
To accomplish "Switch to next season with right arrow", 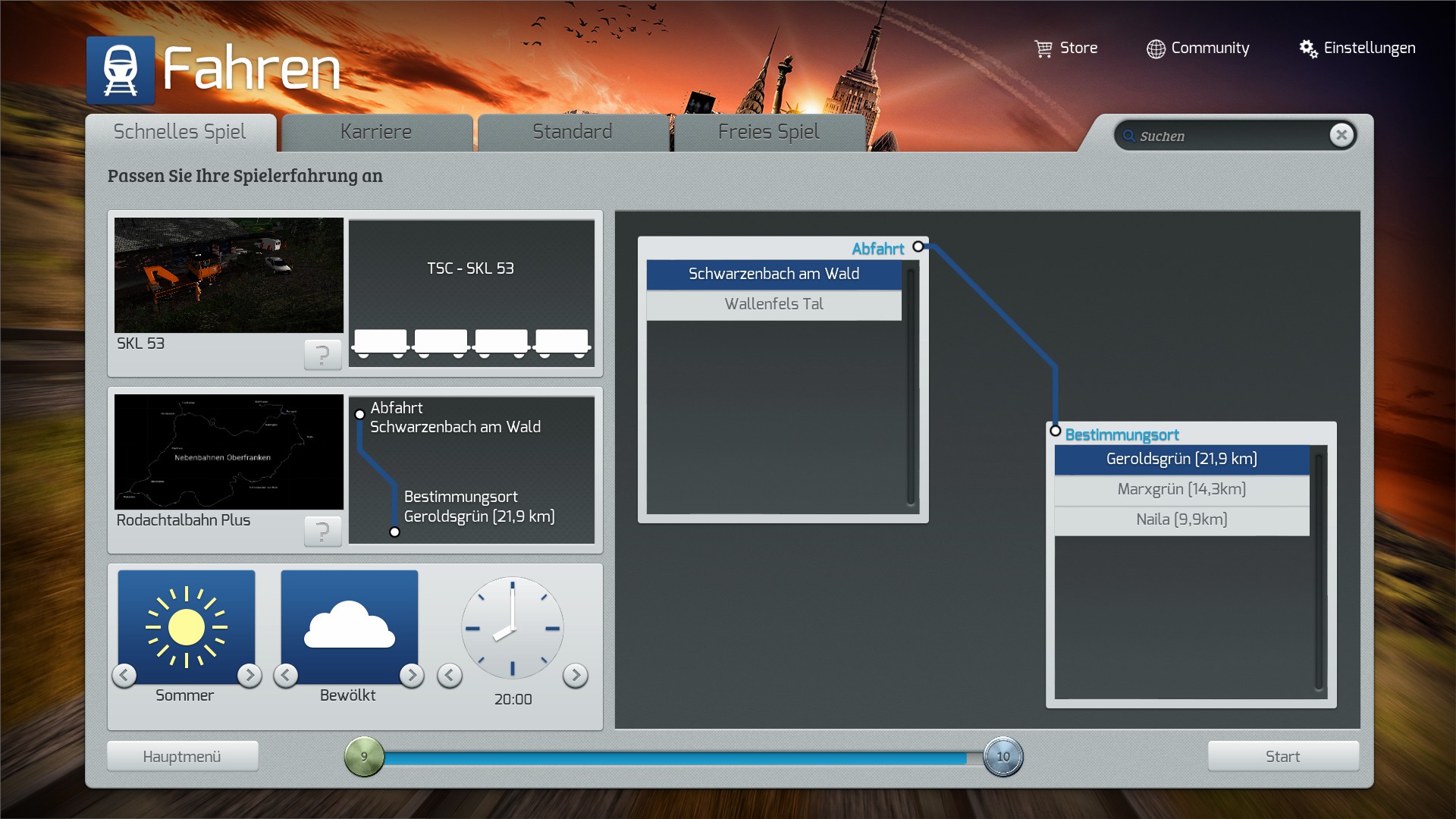I will 249,675.
